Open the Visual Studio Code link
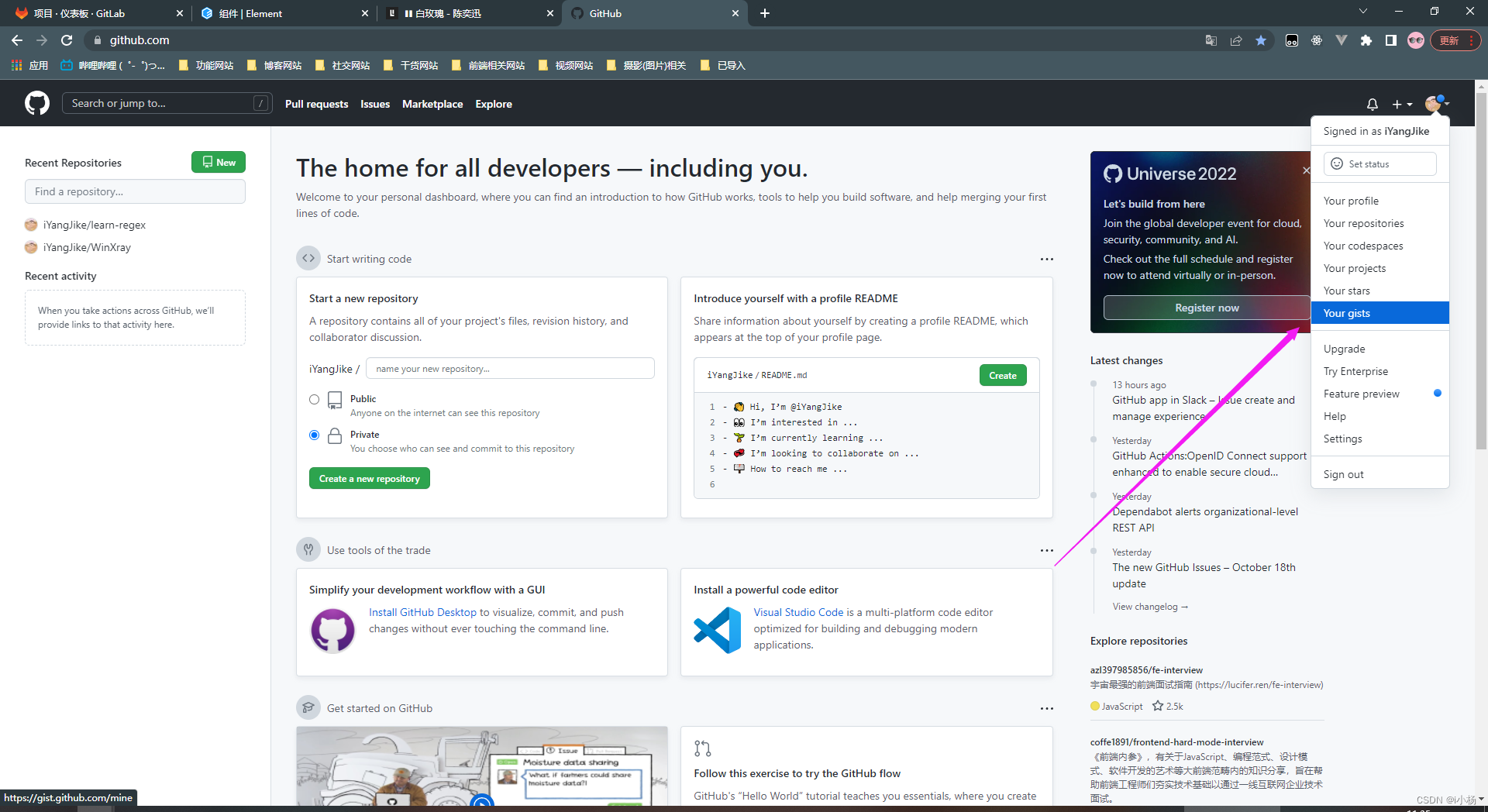 tap(798, 612)
